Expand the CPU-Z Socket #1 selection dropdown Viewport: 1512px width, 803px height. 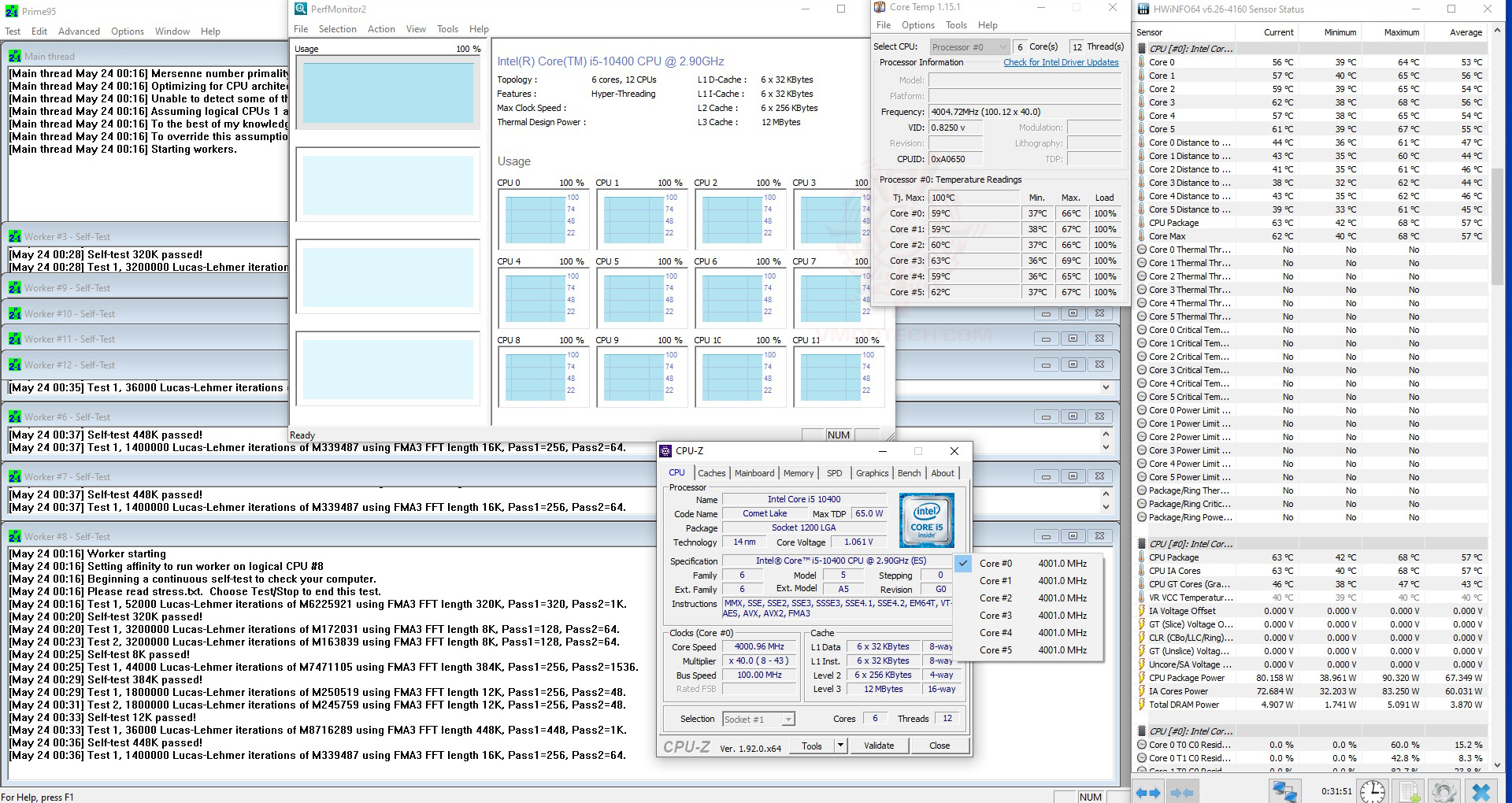787,719
